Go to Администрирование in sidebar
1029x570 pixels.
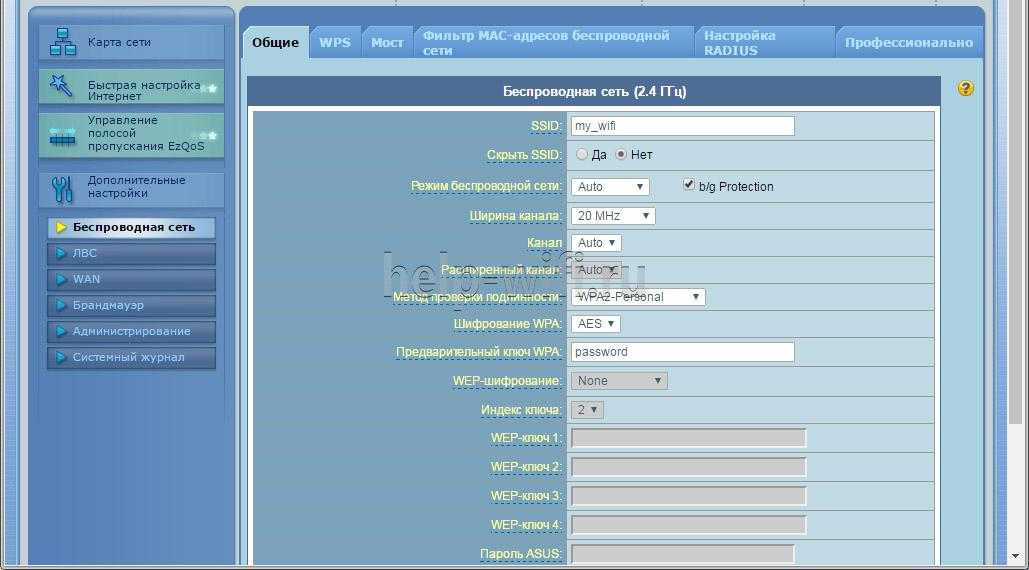131,332
